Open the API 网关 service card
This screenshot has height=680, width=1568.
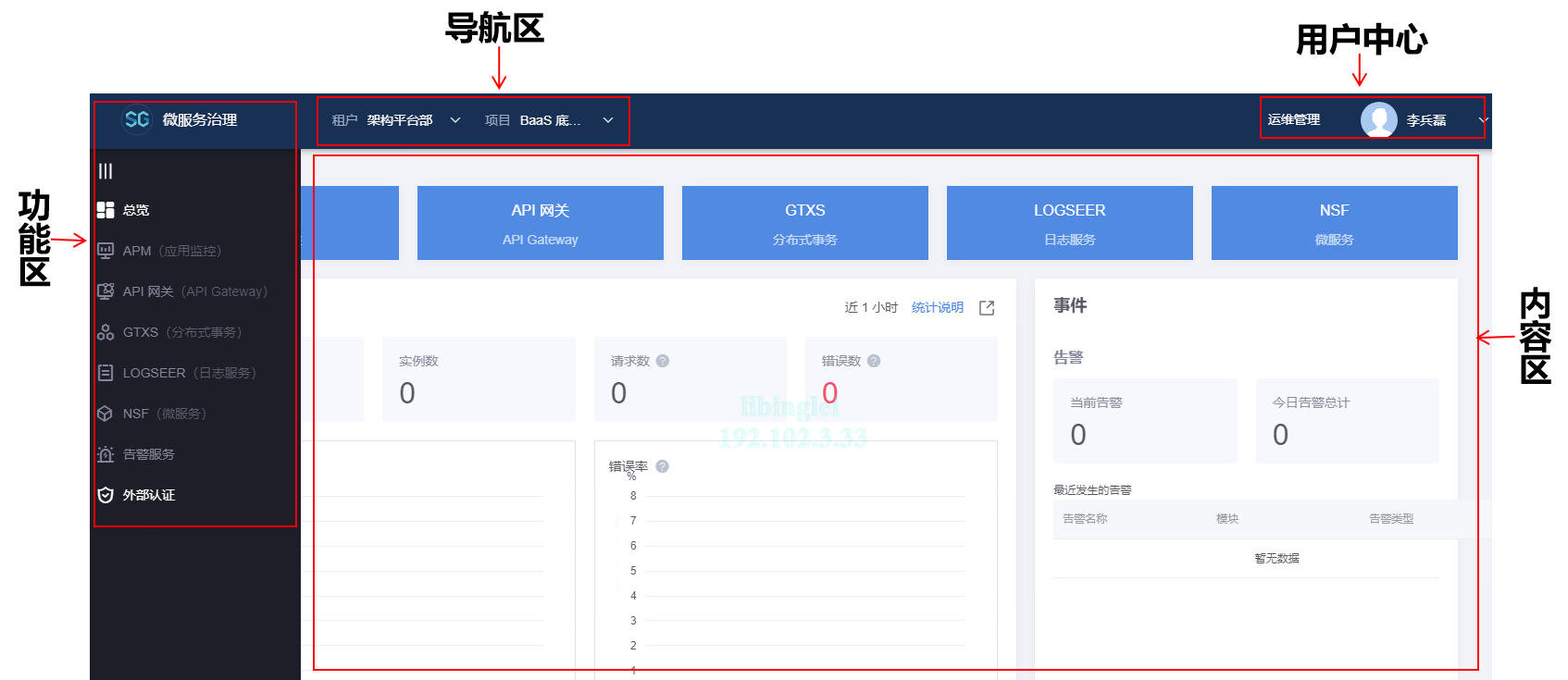click(540, 223)
